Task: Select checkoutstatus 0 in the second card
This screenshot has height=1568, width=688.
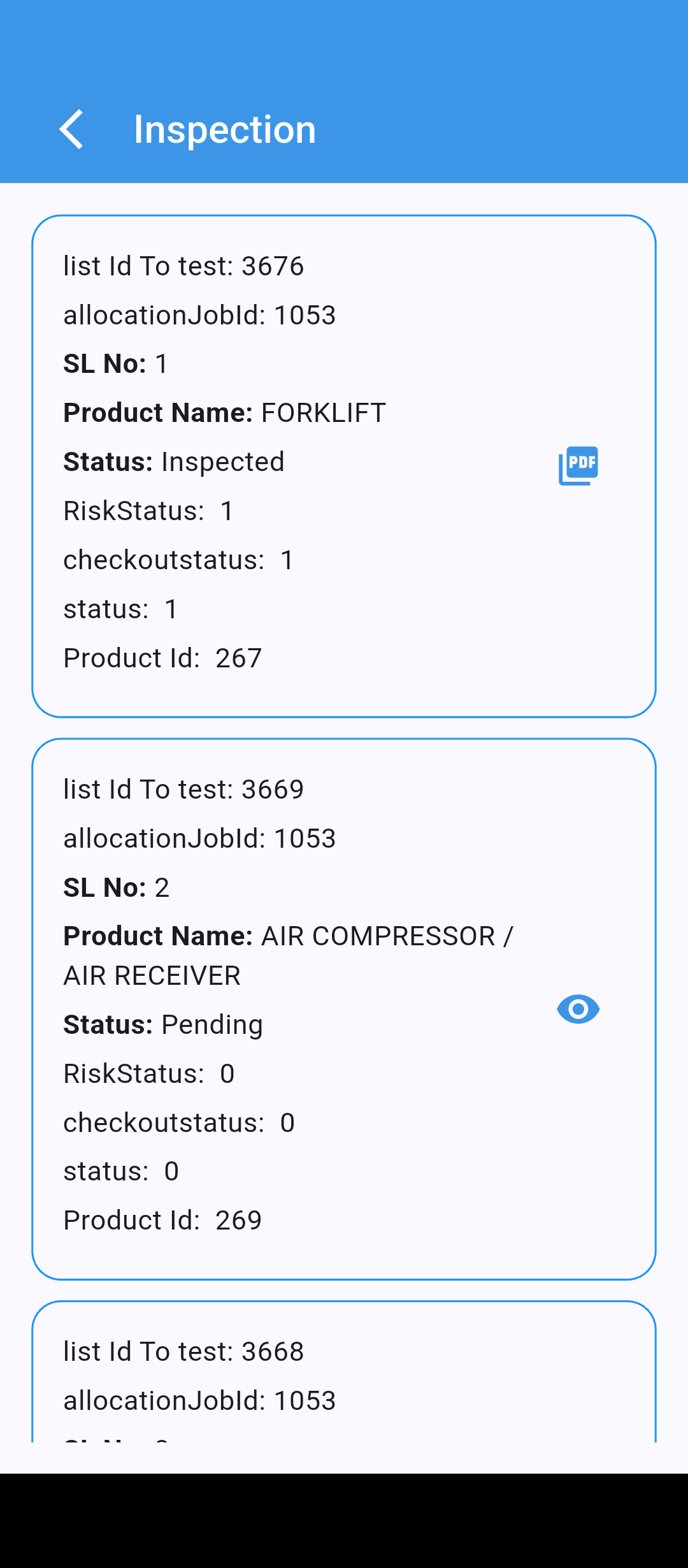Action: pos(179,1123)
